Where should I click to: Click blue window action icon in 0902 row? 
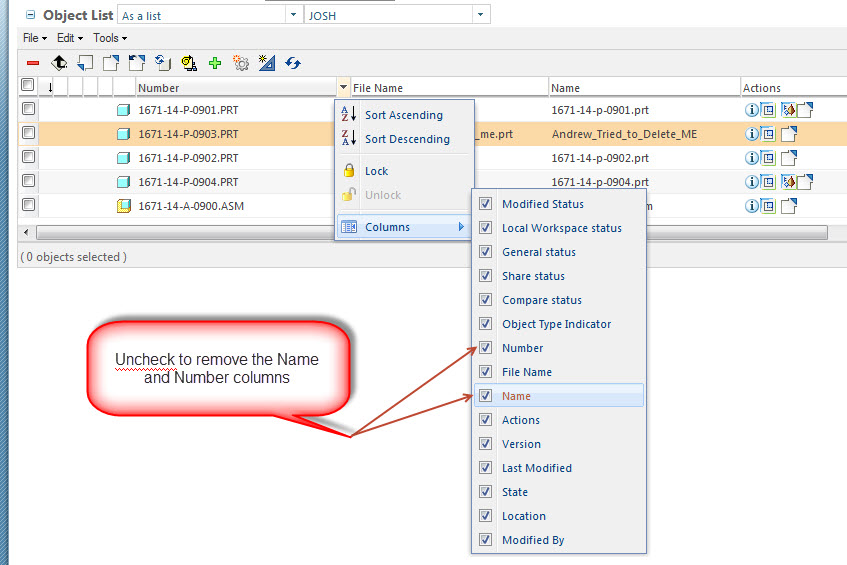click(x=768, y=158)
